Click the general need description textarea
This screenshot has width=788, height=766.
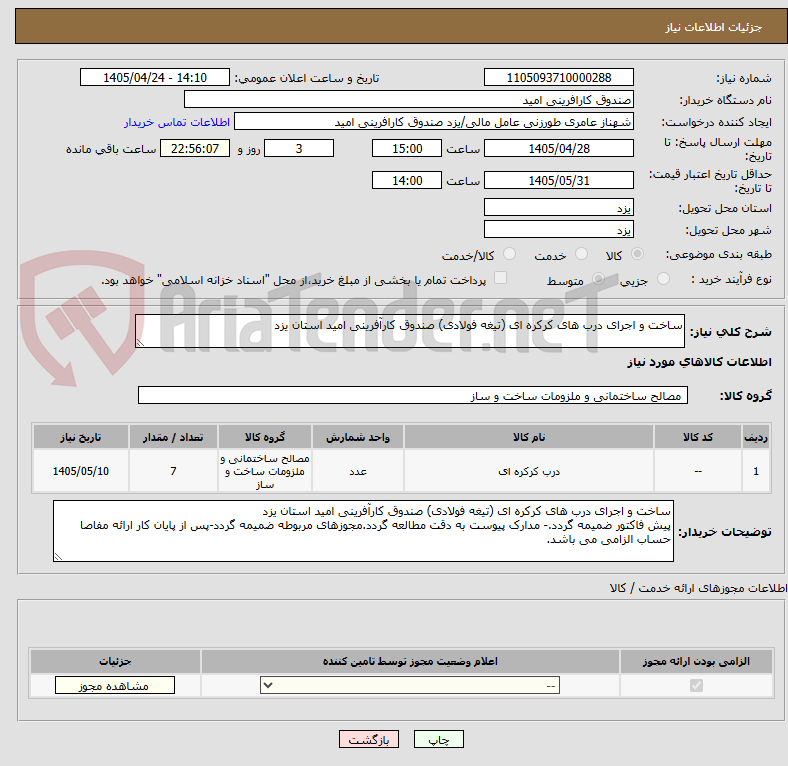(410, 331)
